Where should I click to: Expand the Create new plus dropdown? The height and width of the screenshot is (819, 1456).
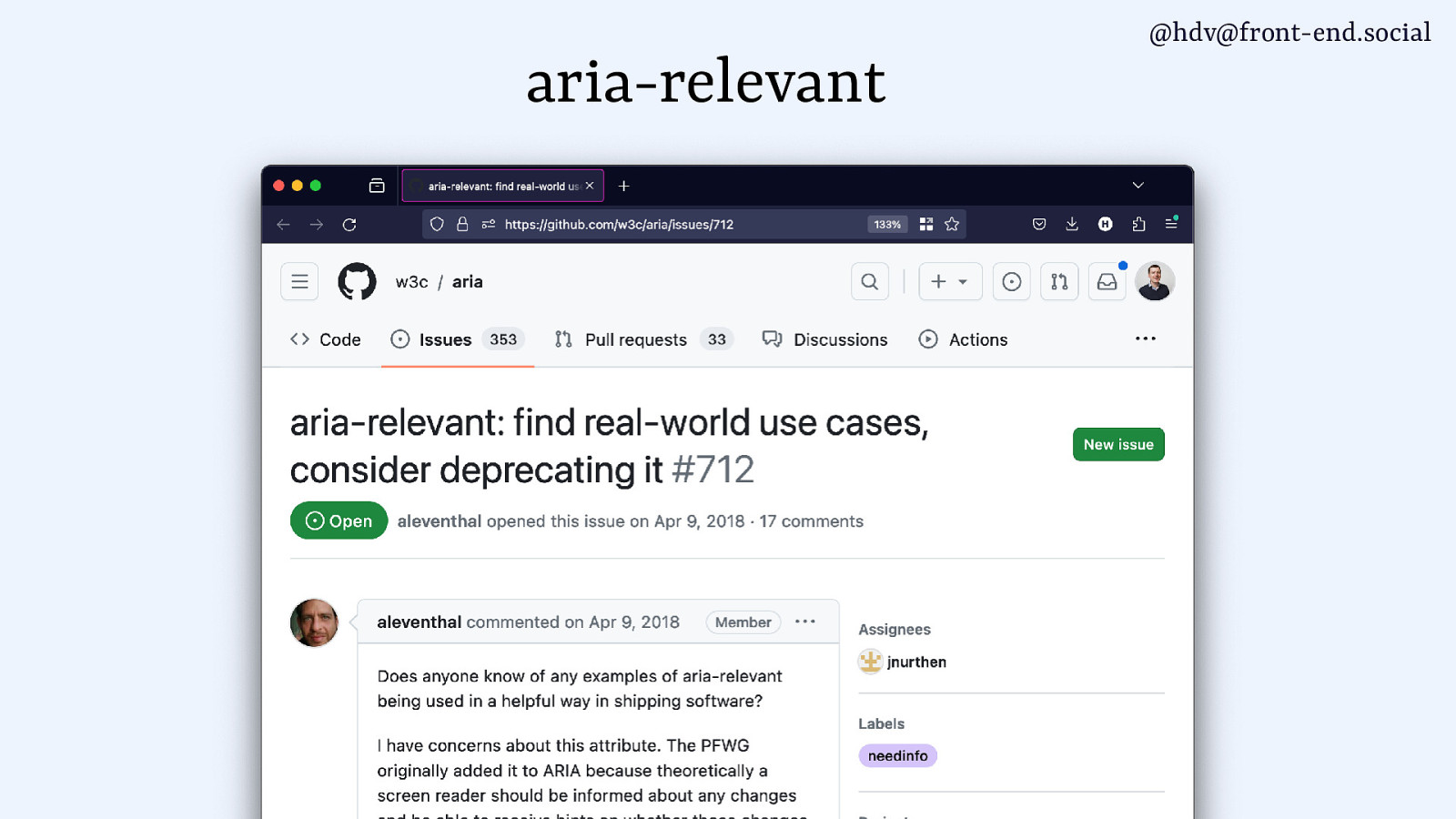(x=950, y=282)
